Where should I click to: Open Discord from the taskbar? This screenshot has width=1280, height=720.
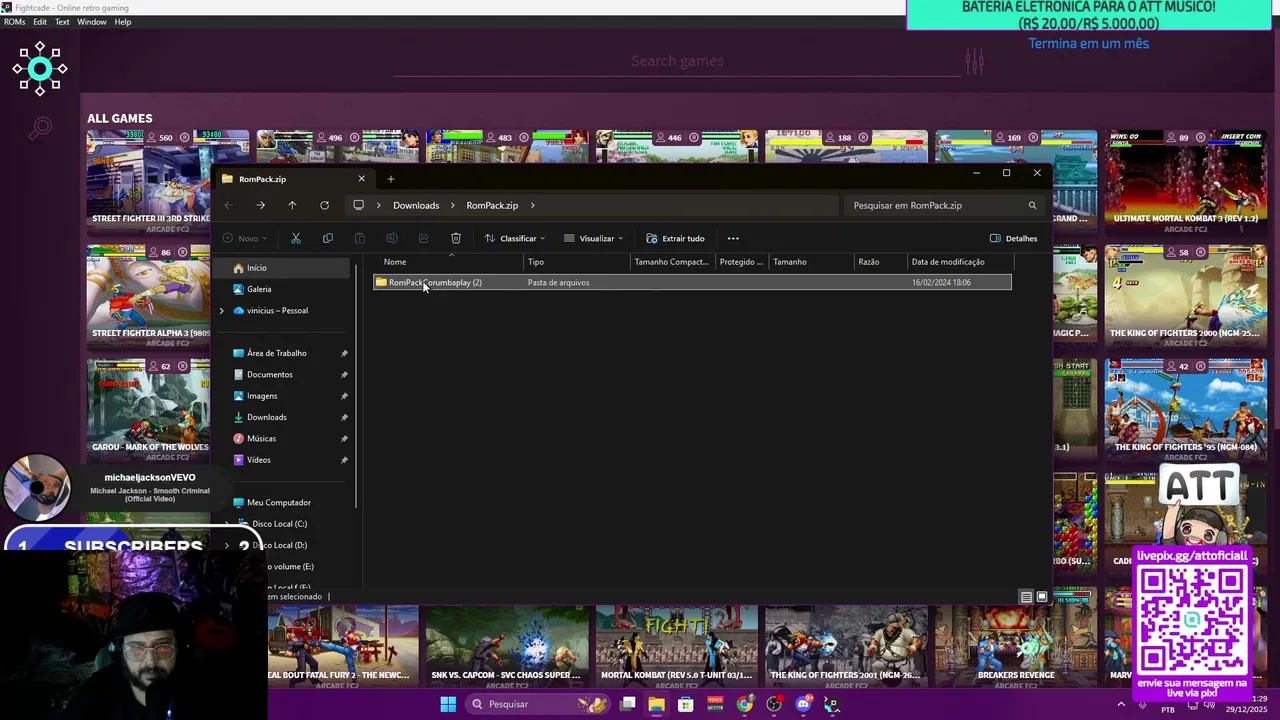803,704
